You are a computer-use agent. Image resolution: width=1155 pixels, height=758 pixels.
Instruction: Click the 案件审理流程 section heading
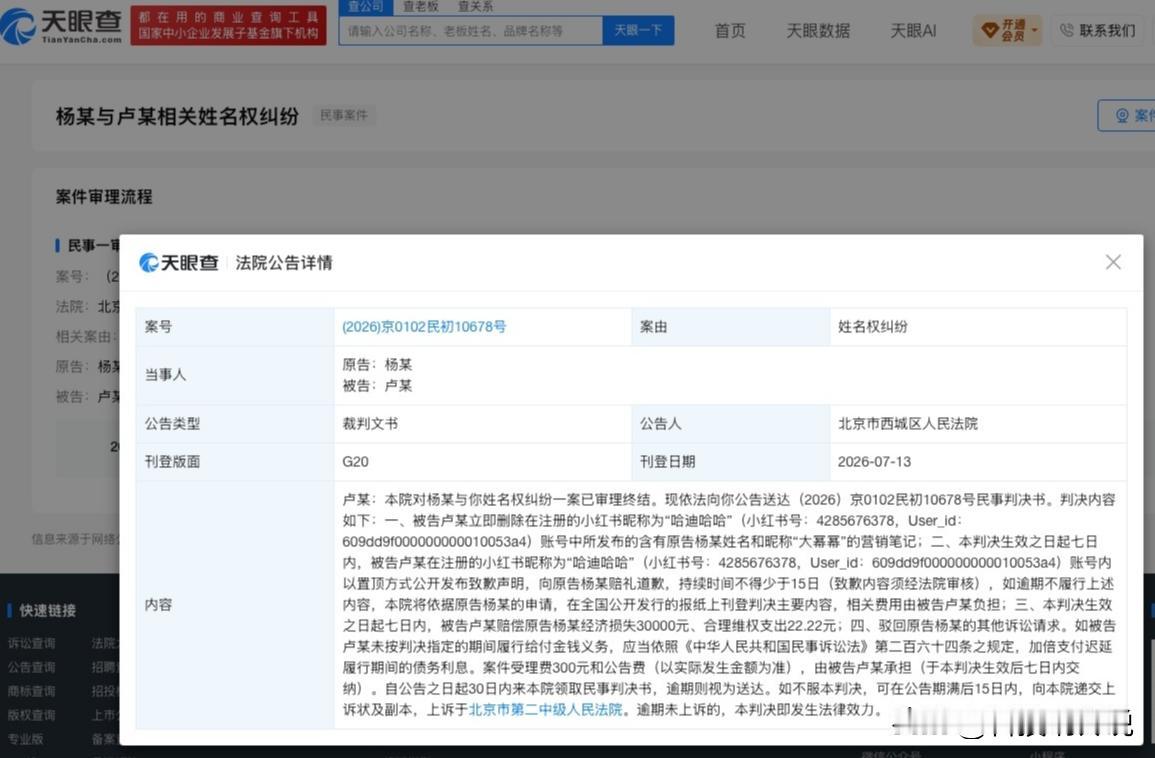tap(104, 197)
